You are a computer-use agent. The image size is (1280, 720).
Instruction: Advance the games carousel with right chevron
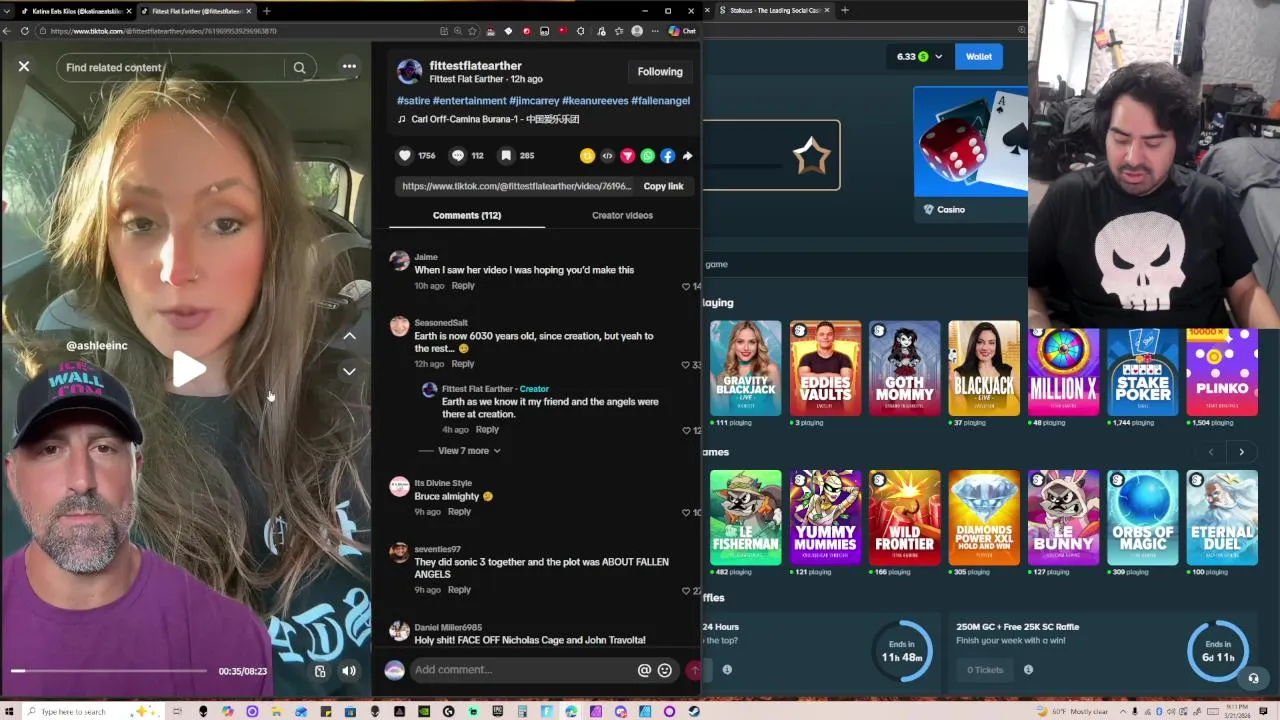[x=1241, y=452]
